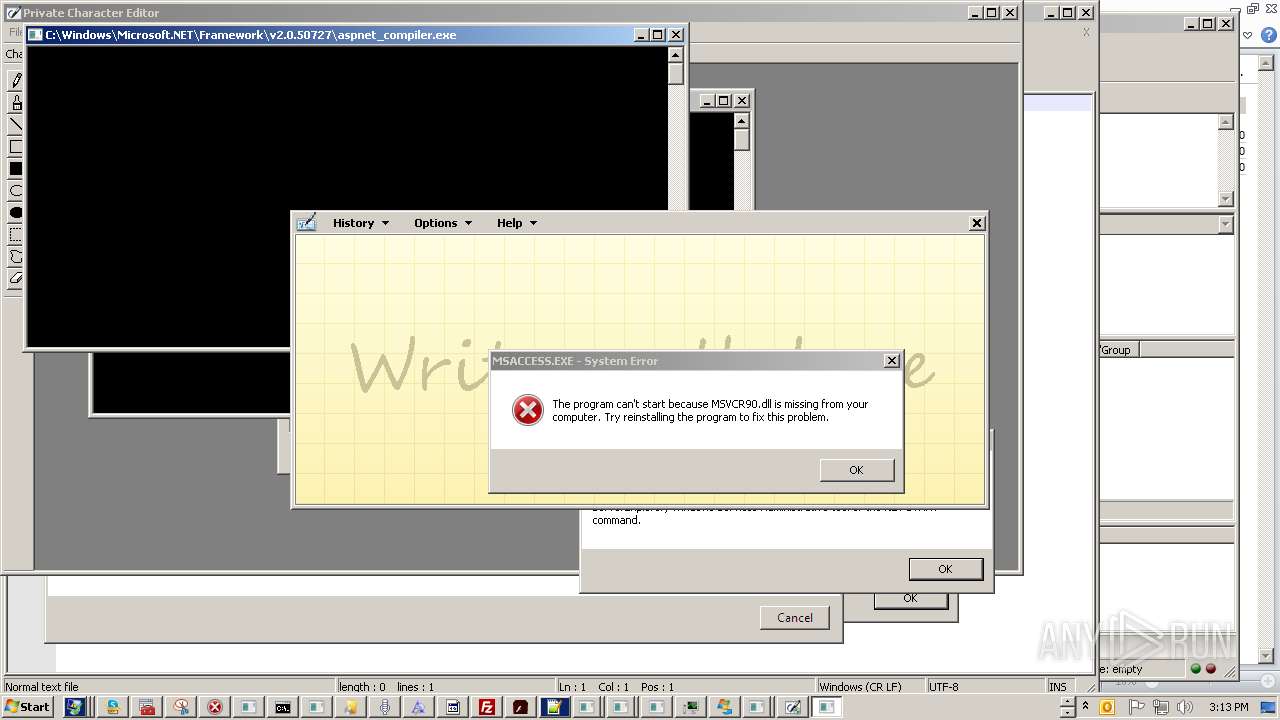
Task: Click the red error icon in MSACCESS dialog
Action: pyautogui.click(x=527, y=410)
